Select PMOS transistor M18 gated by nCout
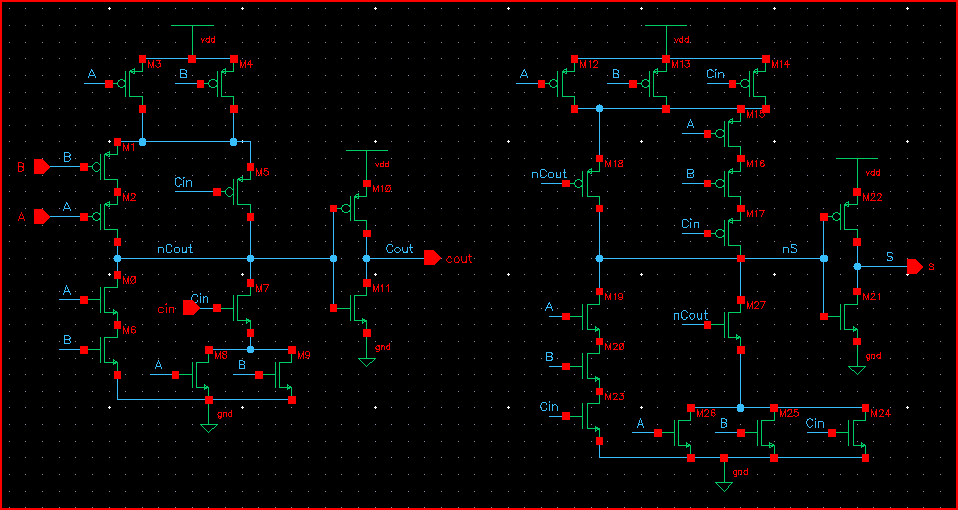Image resolution: width=958 pixels, height=510 pixels. click(x=593, y=183)
